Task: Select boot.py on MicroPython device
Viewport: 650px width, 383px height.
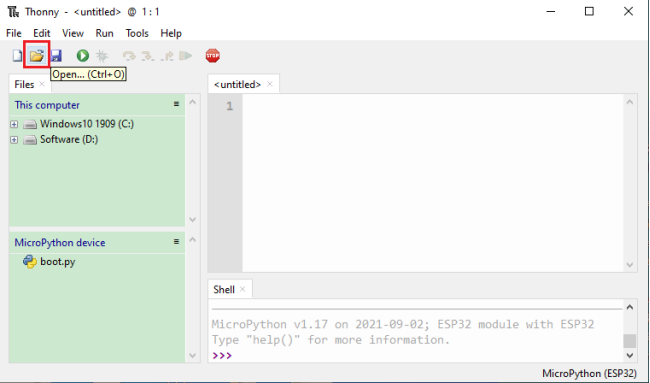Action: coord(58,262)
